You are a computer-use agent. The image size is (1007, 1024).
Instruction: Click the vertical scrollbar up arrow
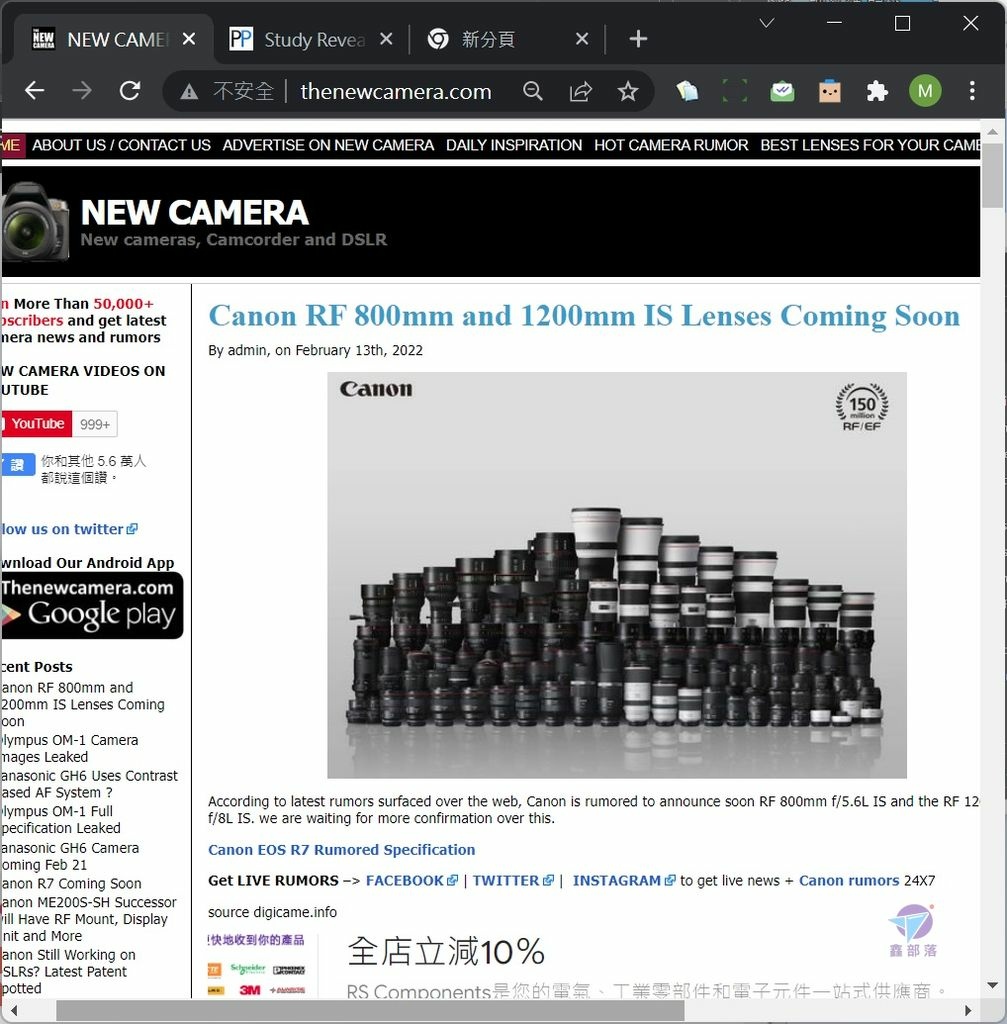coord(993,131)
